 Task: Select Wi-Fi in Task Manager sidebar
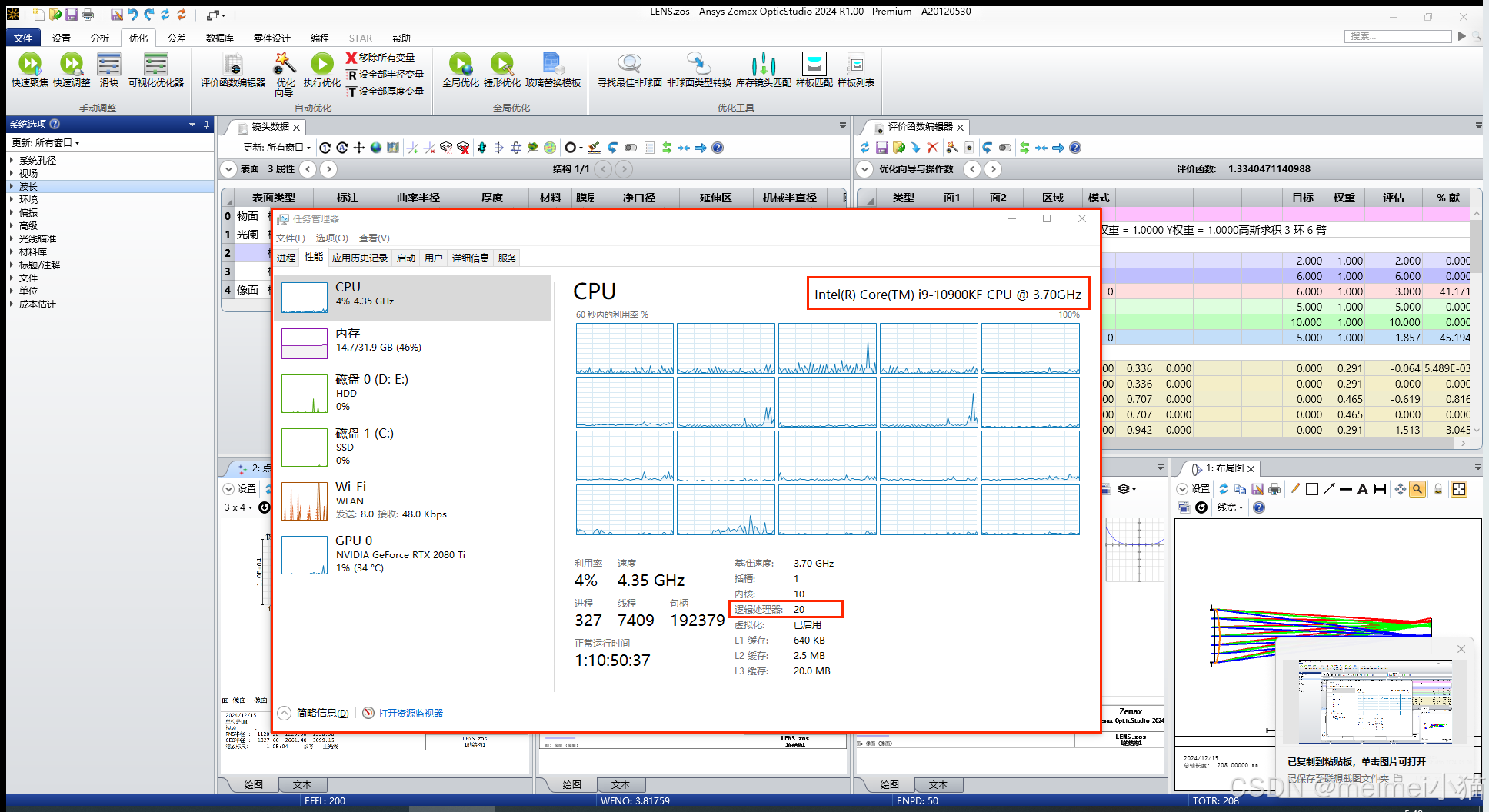click(x=413, y=501)
